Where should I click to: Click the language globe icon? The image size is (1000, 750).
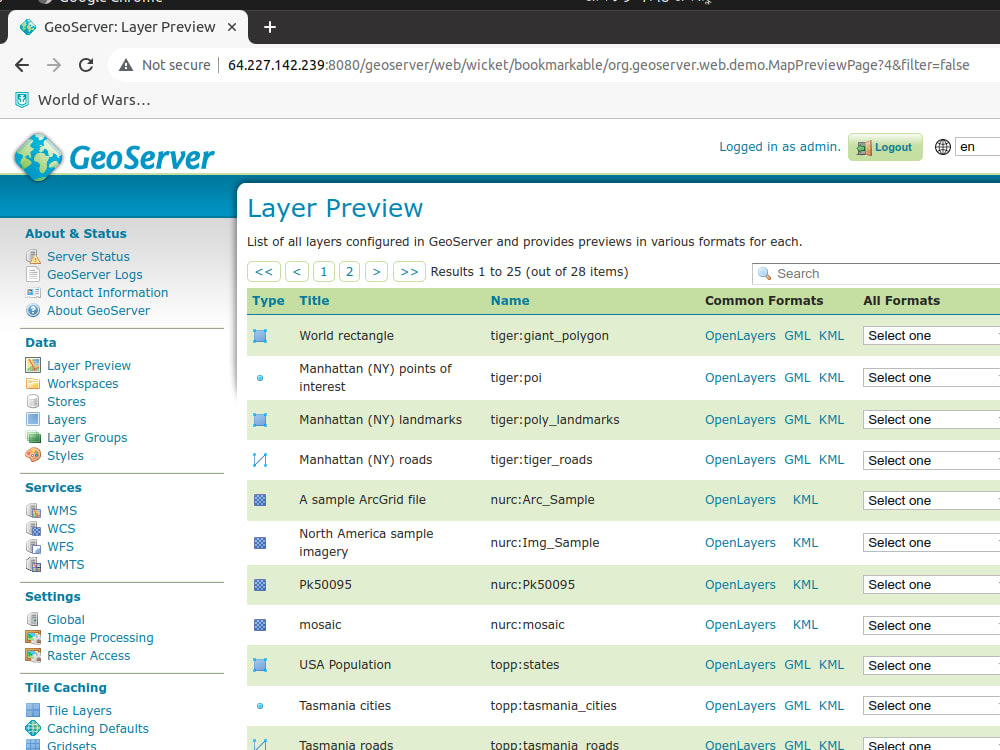tap(943, 147)
